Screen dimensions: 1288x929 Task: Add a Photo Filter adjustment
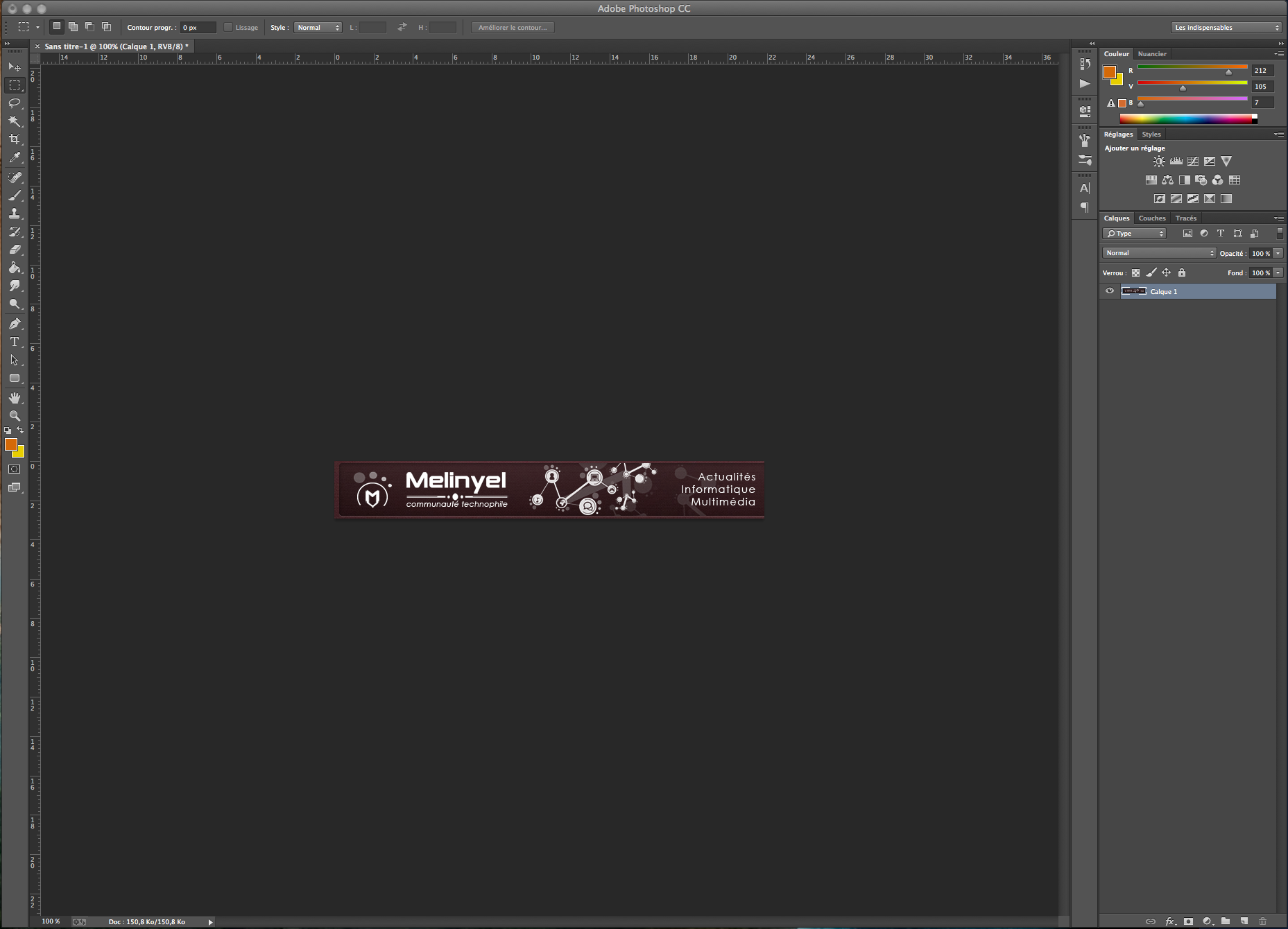pyautogui.click(x=1201, y=180)
